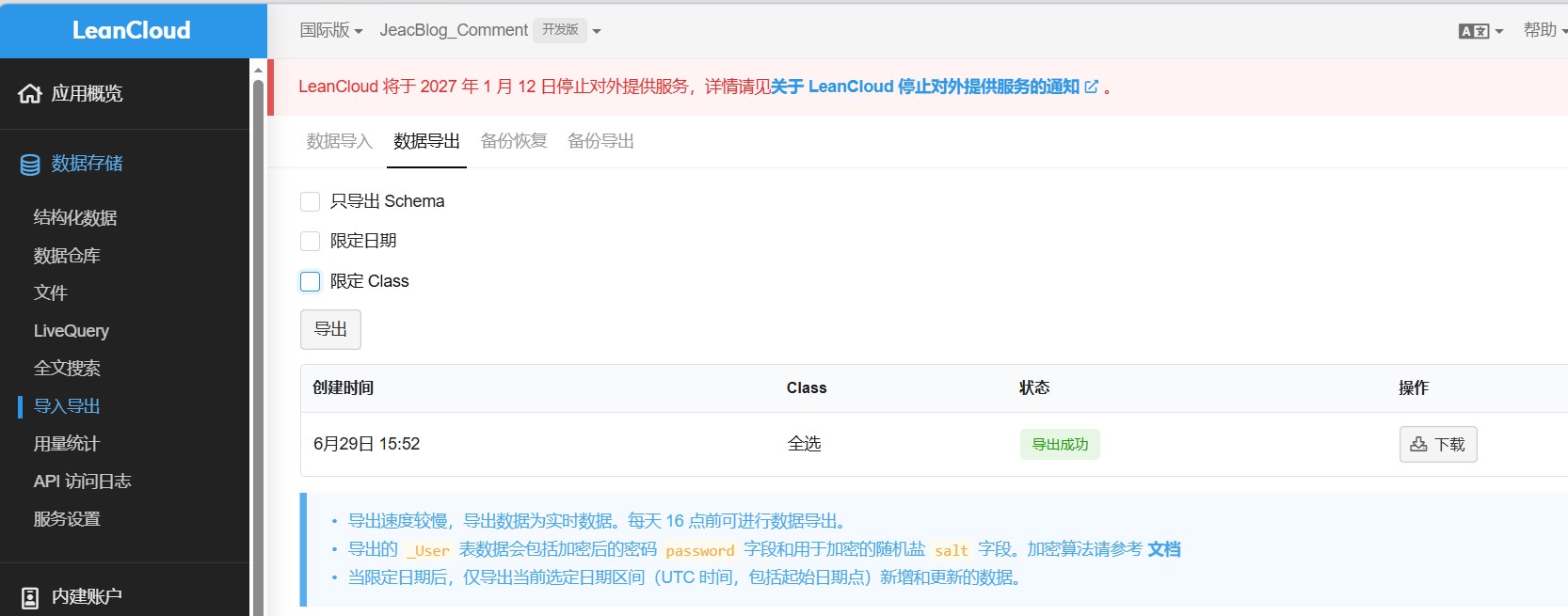Open the LeanCloud 停止对外提供服务的通知 link
This screenshot has height=616, width=1568.
pyautogui.click(x=925, y=87)
